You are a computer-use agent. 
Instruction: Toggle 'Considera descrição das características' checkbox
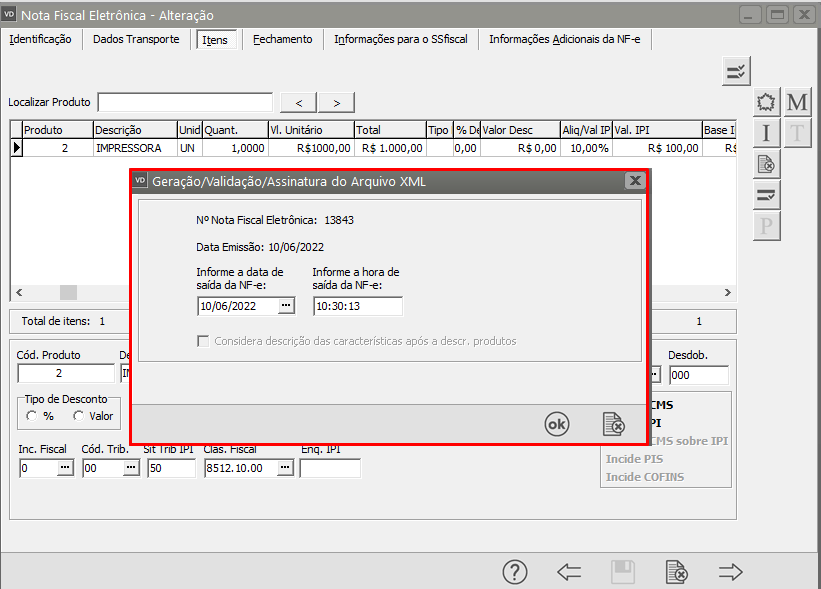(204, 341)
